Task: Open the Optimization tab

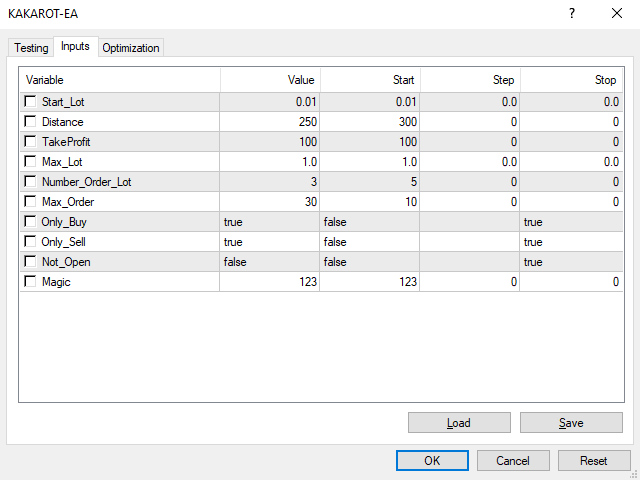Action: pos(131,48)
